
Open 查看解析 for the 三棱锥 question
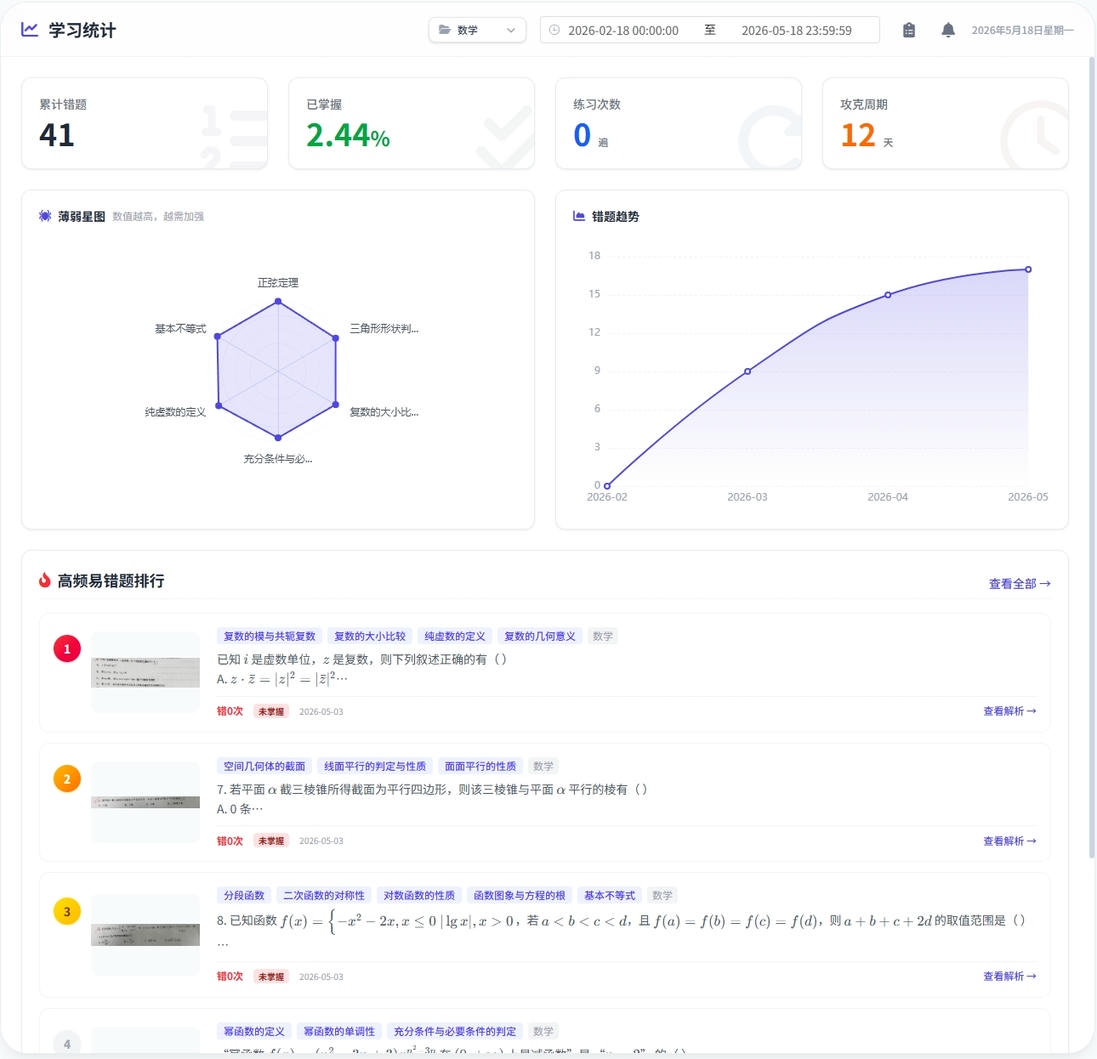coord(1010,841)
